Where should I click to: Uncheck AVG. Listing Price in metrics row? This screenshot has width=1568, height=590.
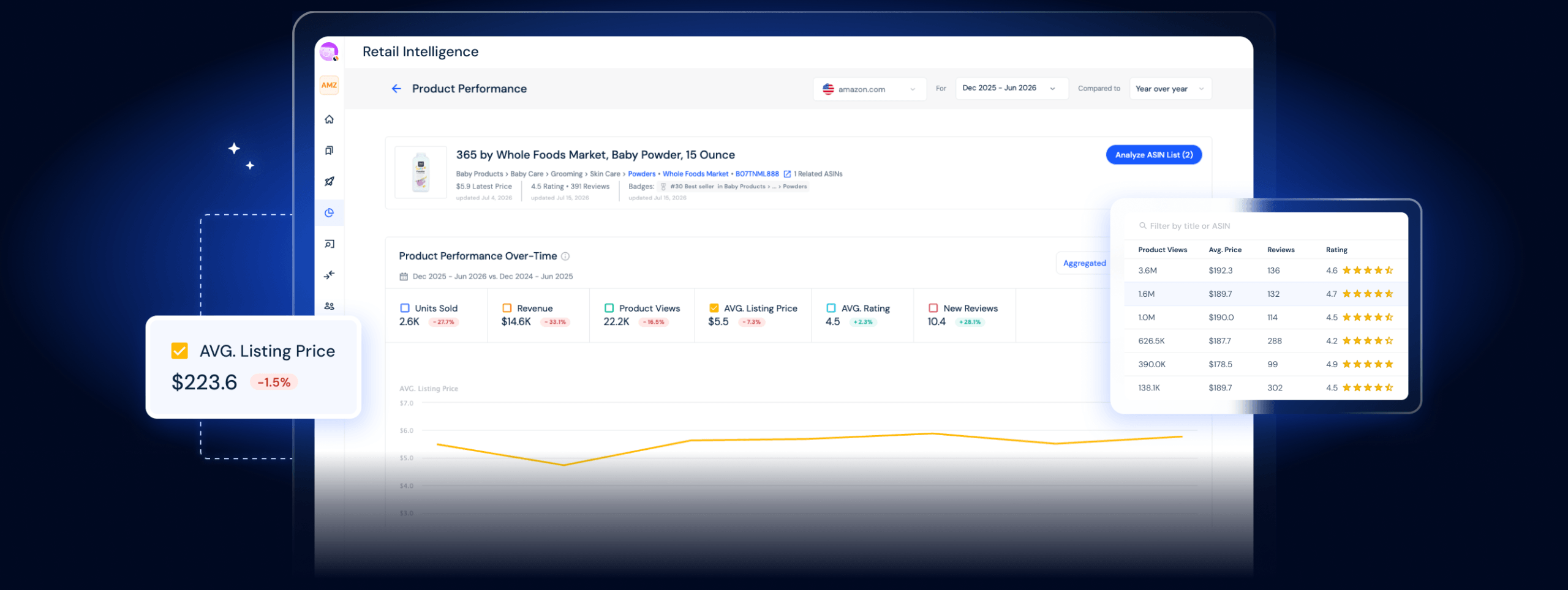click(x=714, y=308)
